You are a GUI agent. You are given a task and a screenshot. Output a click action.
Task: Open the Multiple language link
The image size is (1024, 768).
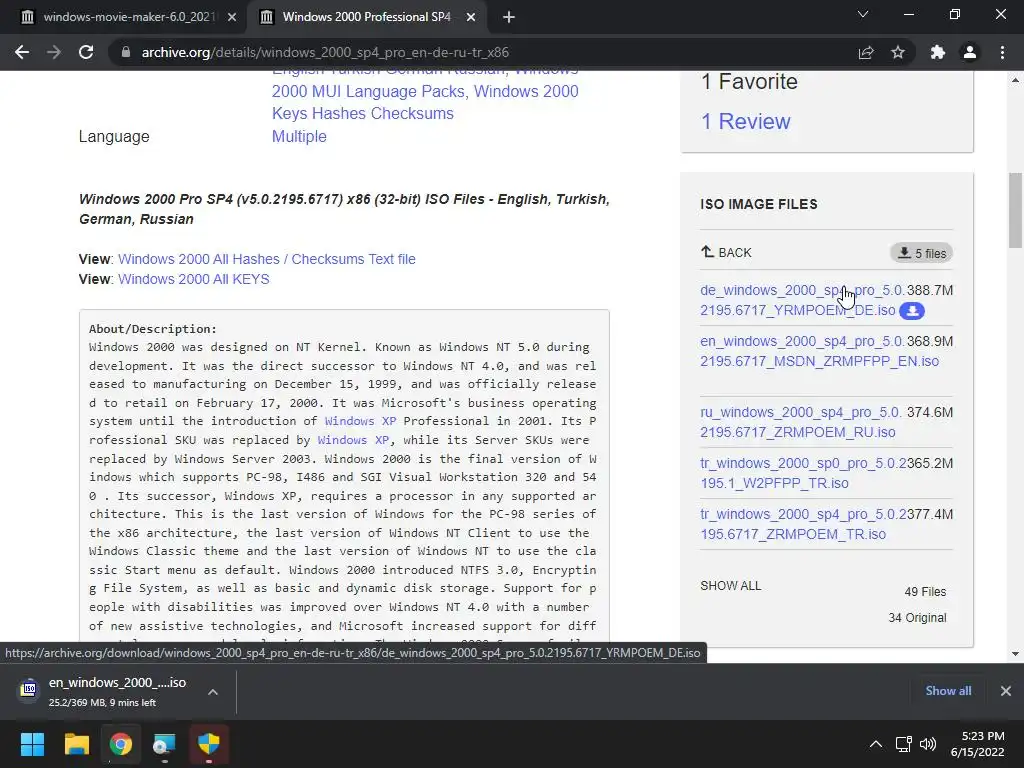click(x=299, y=136)
